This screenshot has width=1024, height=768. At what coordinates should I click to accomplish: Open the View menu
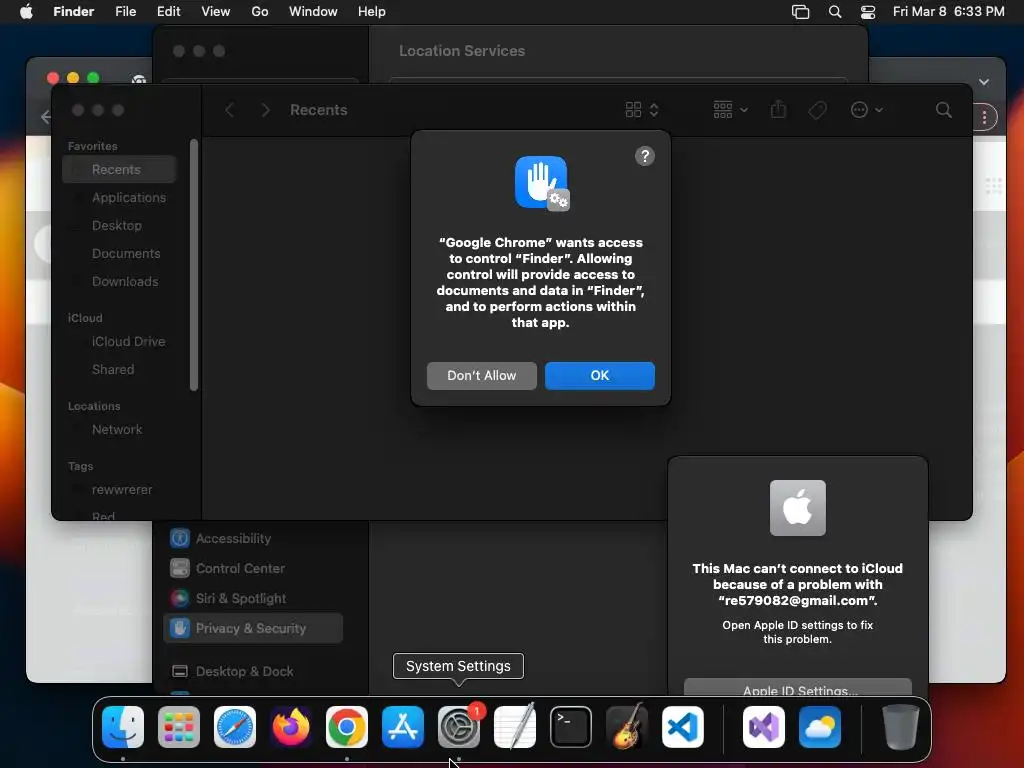(x=216, y=12)
